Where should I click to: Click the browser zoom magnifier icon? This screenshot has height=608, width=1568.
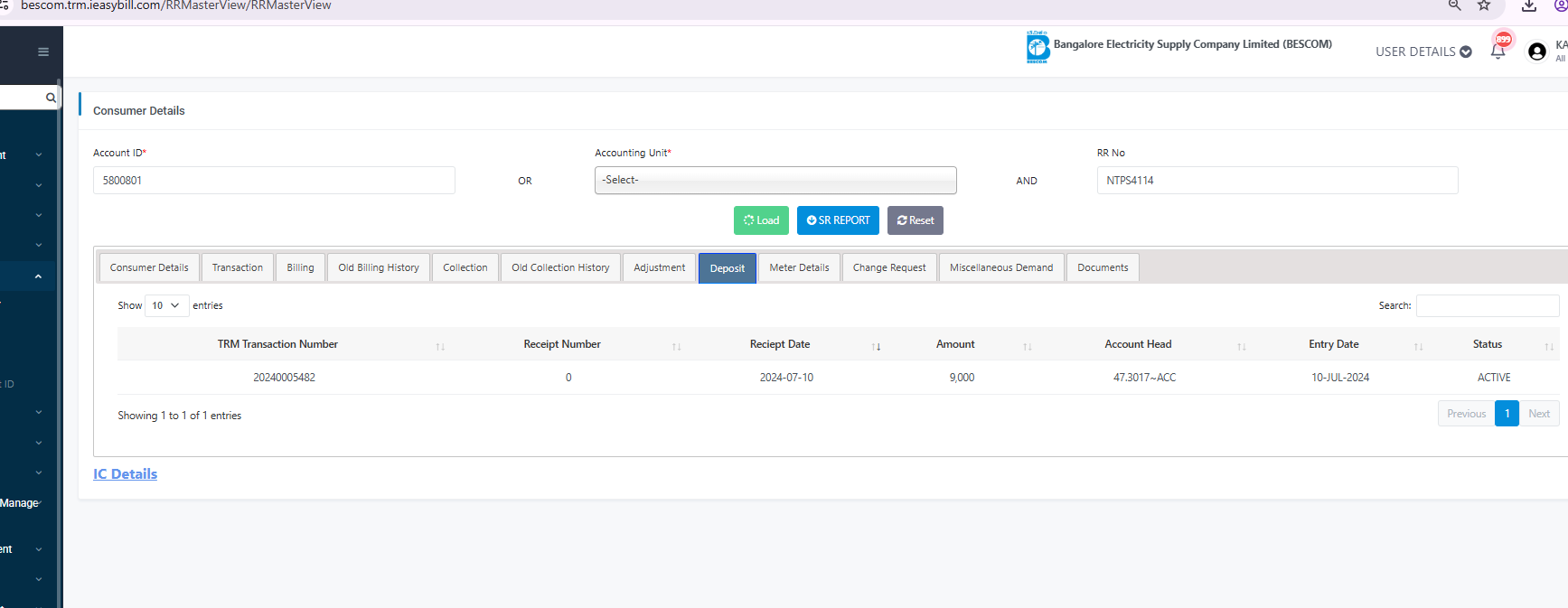[1454, 5]
